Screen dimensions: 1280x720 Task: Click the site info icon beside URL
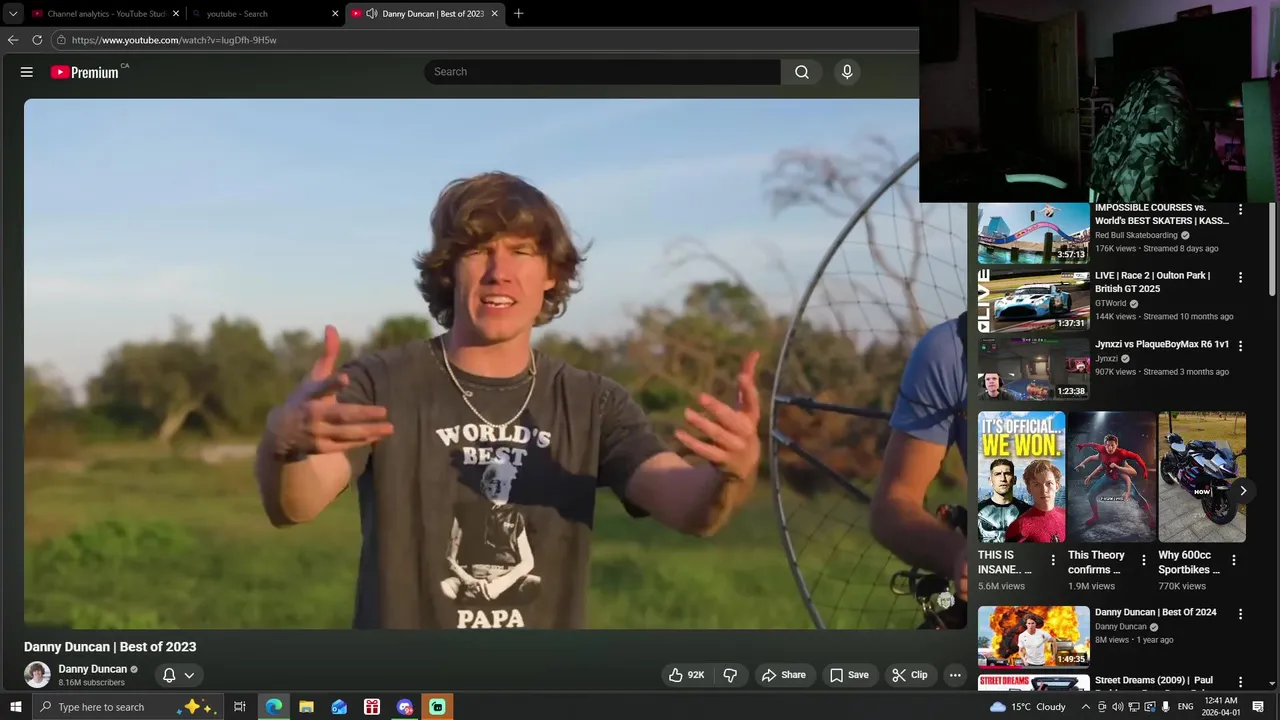[61, 40]
